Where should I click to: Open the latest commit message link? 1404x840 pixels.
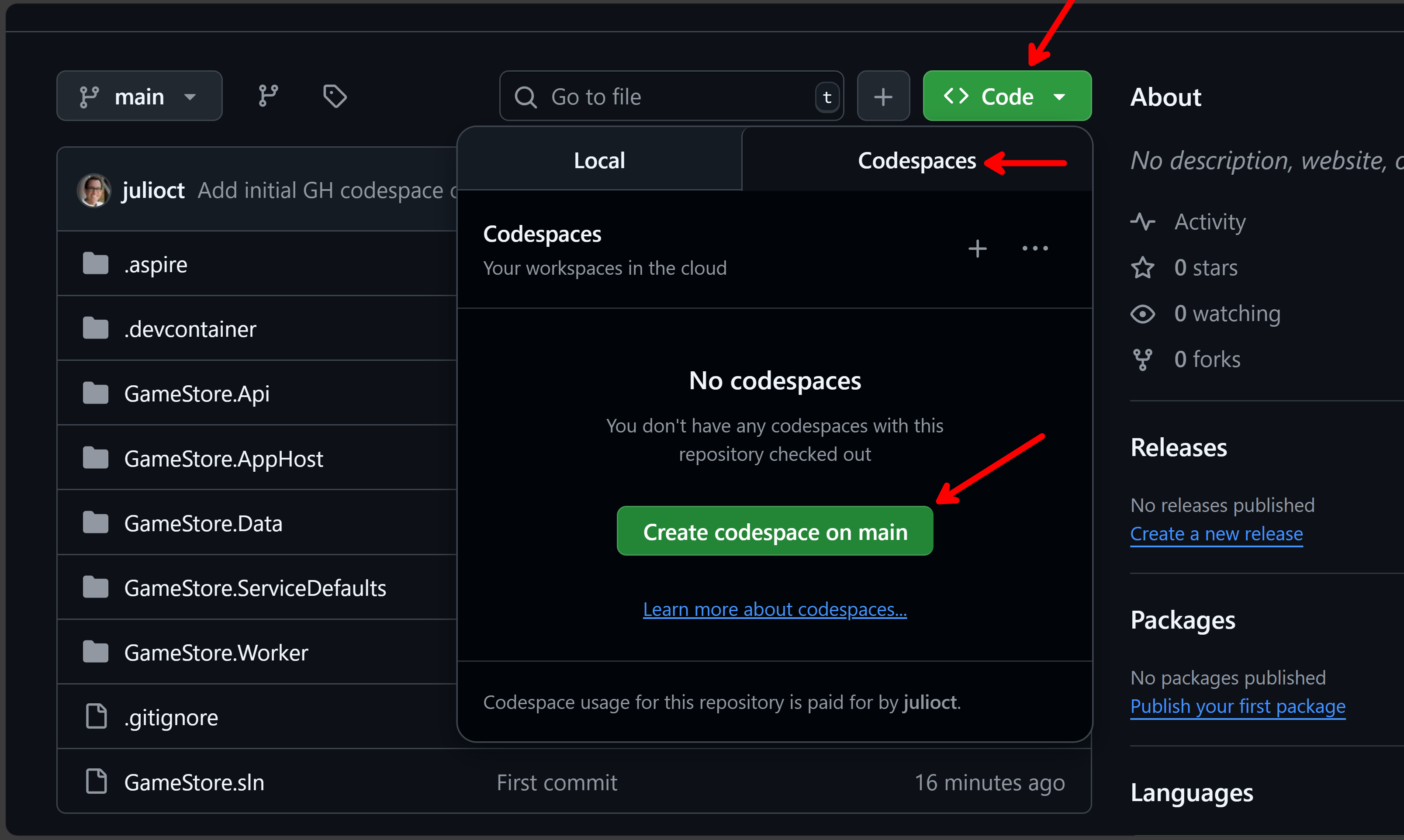(x=327, y=191)
